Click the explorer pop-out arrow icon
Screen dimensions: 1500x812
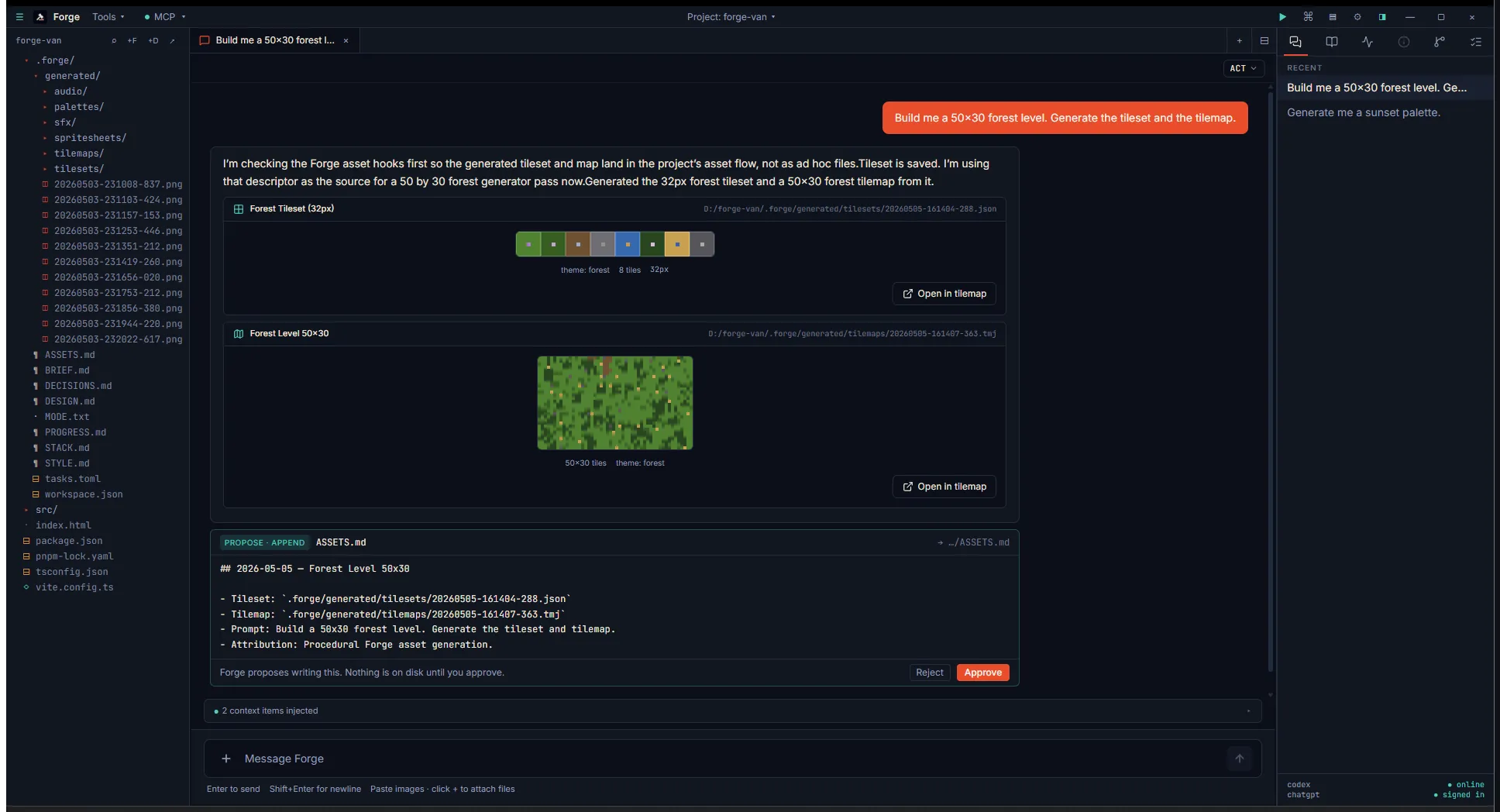[172, 40]
